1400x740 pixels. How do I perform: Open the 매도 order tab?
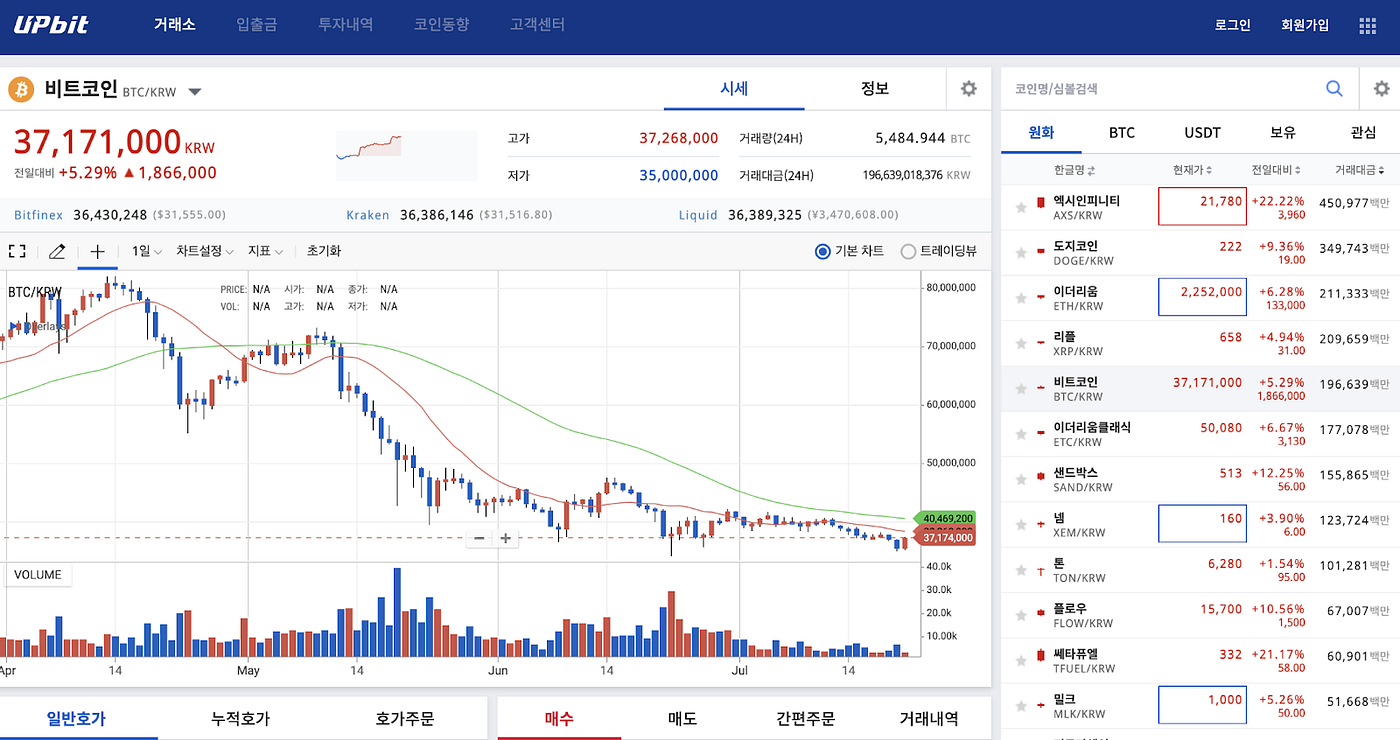[682, 718]
